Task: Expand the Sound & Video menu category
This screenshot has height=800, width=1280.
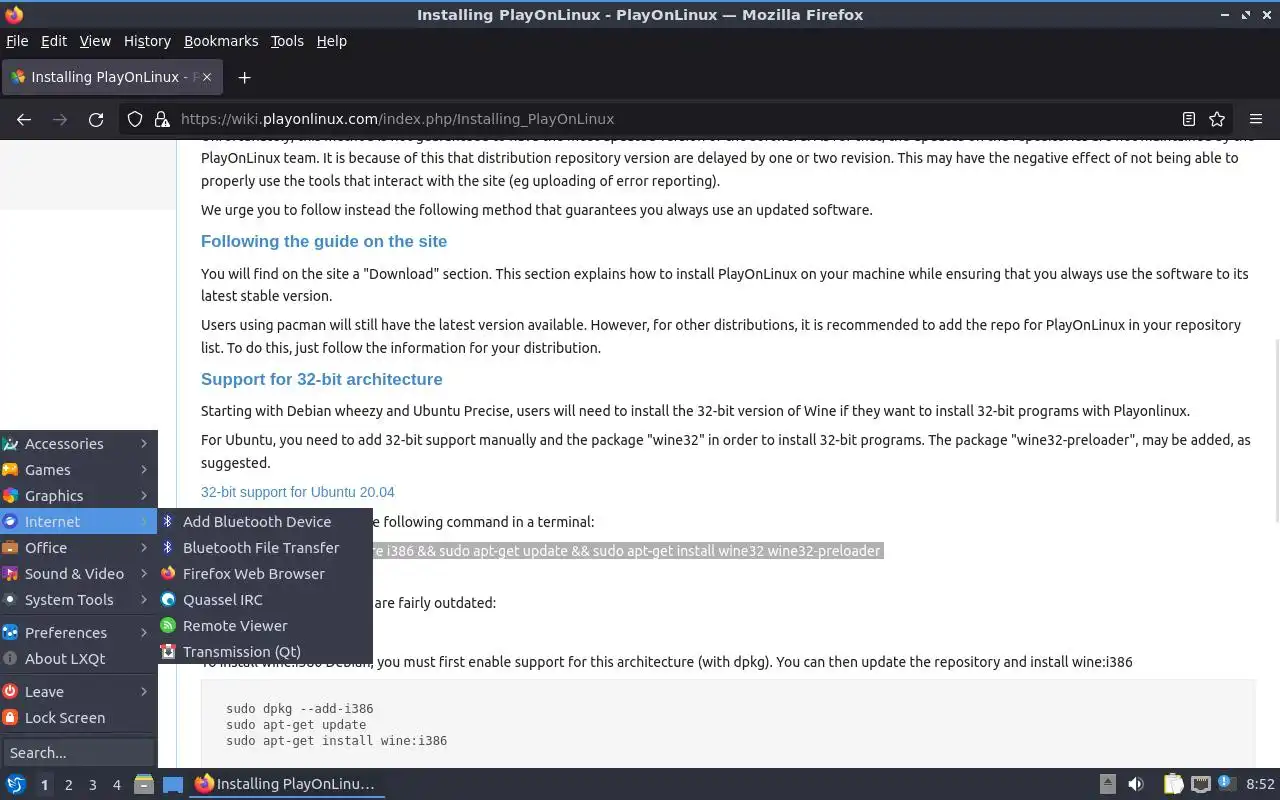Action: click(78, 573)
